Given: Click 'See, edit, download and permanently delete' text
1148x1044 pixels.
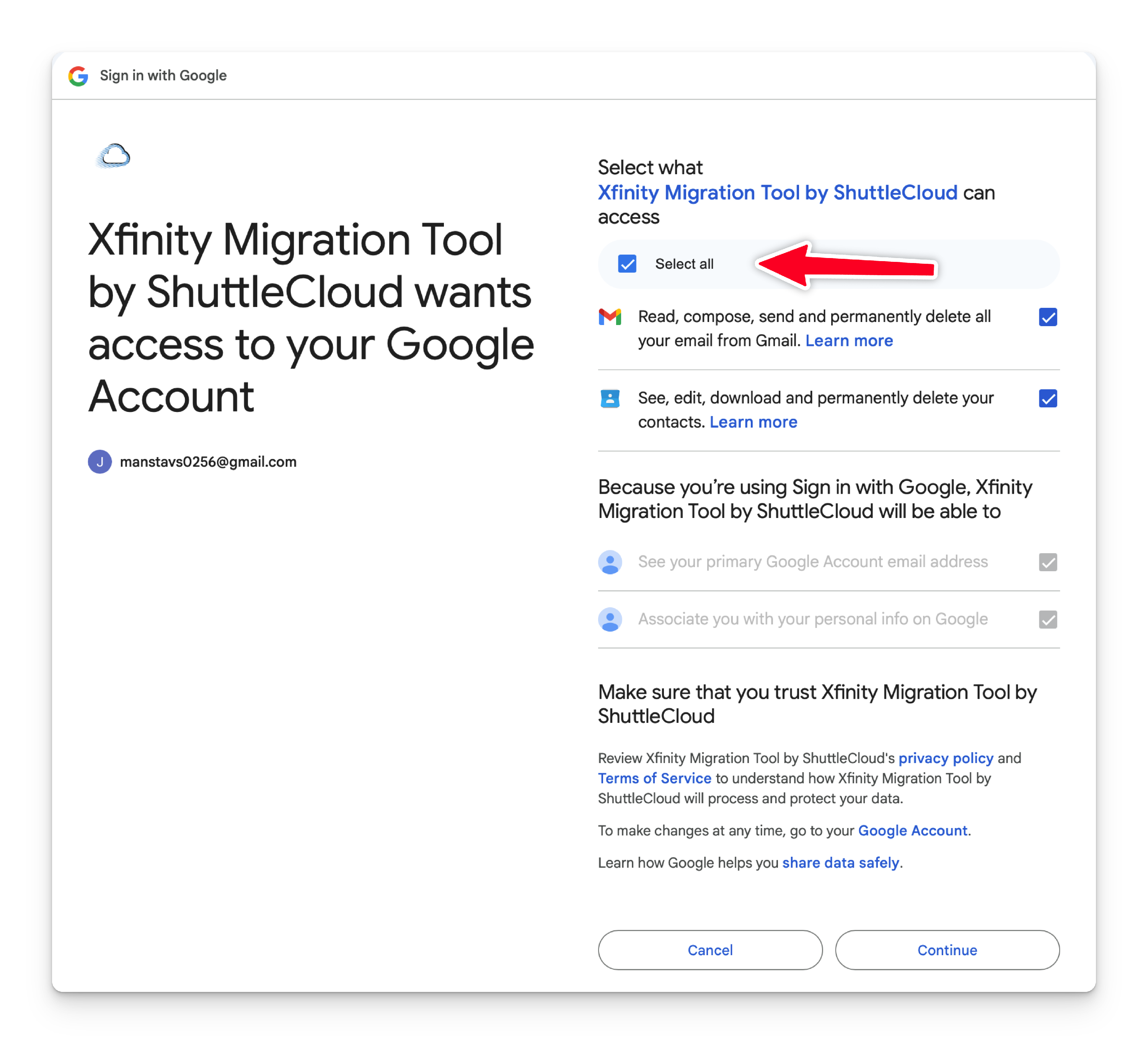Looking at the screenshot, I should pyautogui.click(x=815, y=410).
